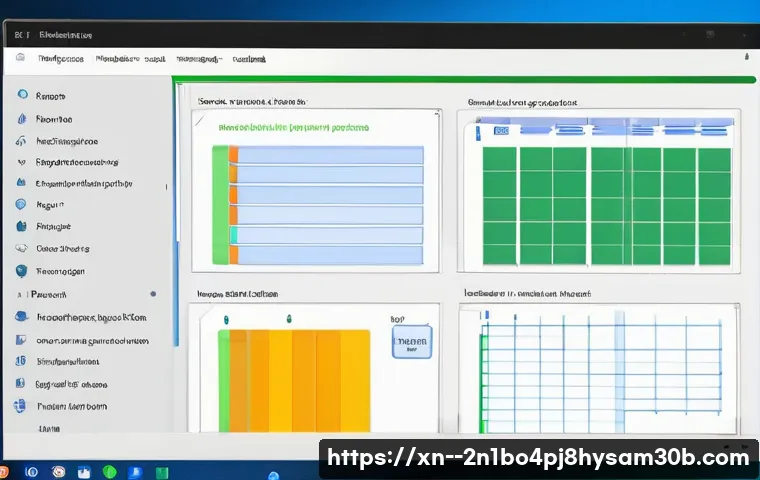760x480 pixels.
Task: Click the green heading in the horizontal bar chart panel
Action: click(294, 128)
